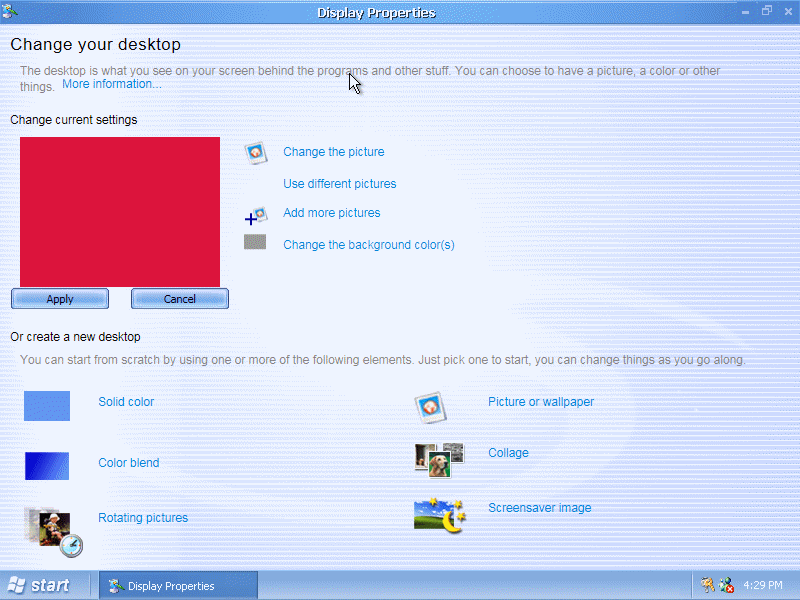The image size is (800, 600).
Task: Apply the current desktop settings
Action: point(60,299)
